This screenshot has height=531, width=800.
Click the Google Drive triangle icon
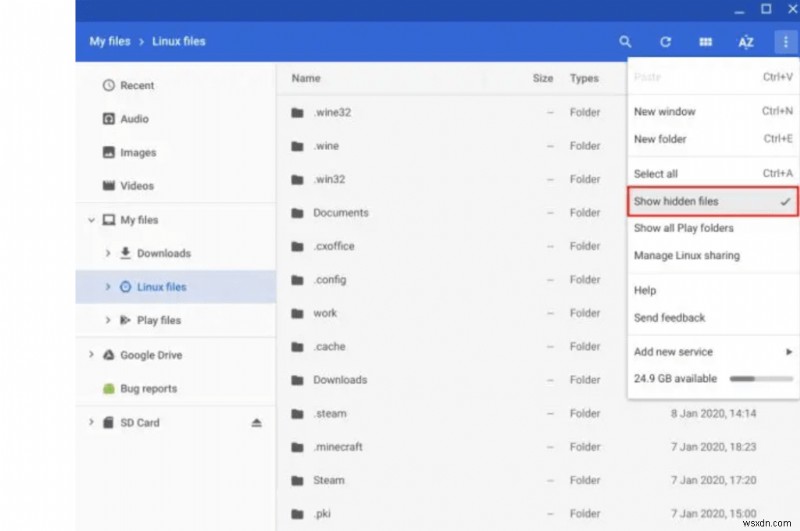(109, 355)
